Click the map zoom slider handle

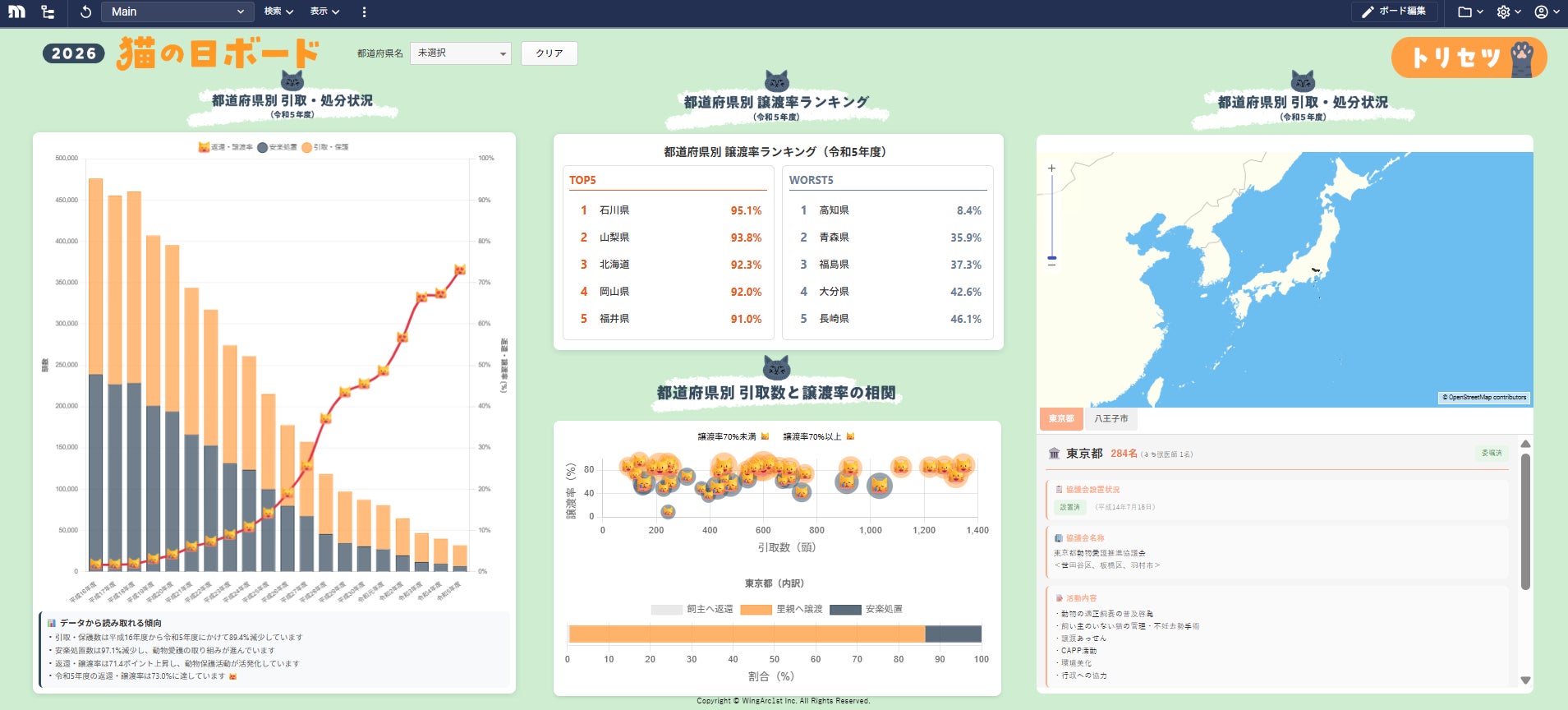click(1051, 258)
